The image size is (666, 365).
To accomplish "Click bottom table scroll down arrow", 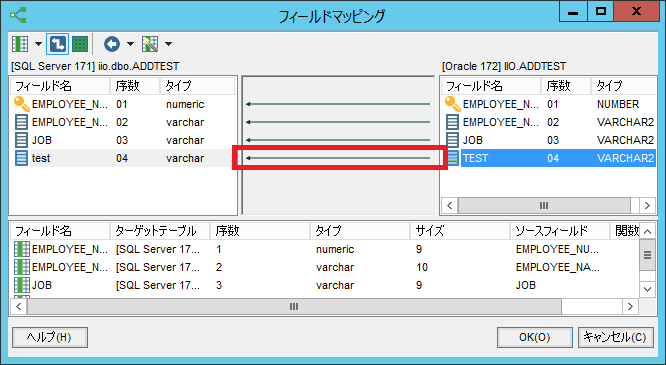I will coord(647,289).
